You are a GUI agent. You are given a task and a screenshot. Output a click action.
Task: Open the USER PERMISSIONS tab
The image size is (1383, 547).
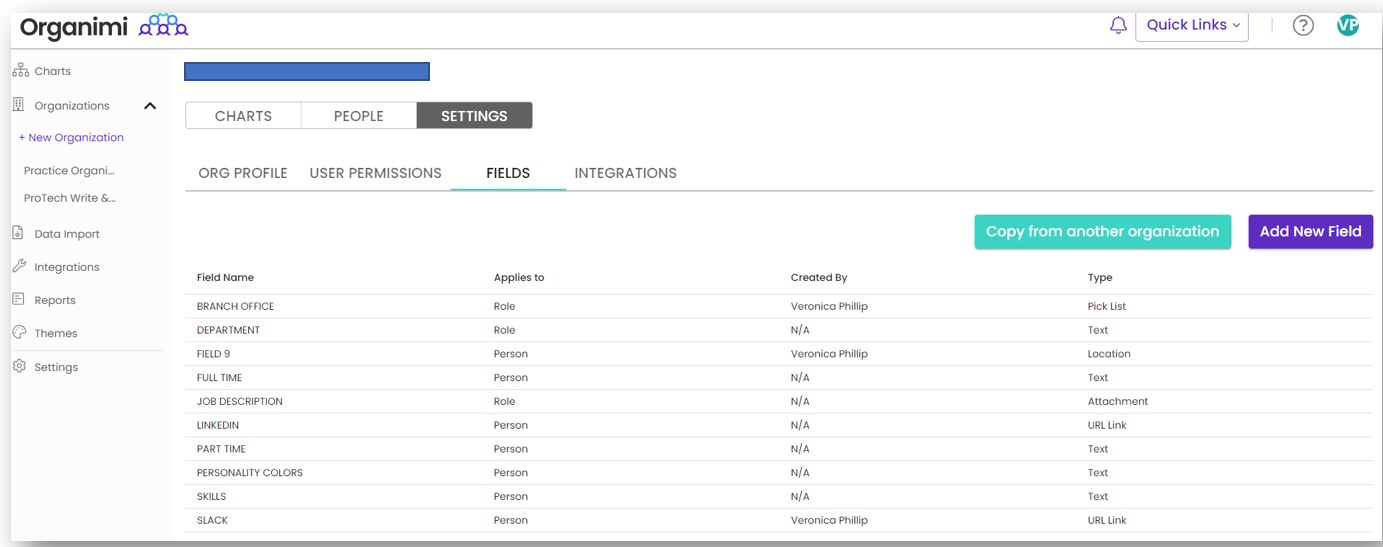(x=375, y=173)
